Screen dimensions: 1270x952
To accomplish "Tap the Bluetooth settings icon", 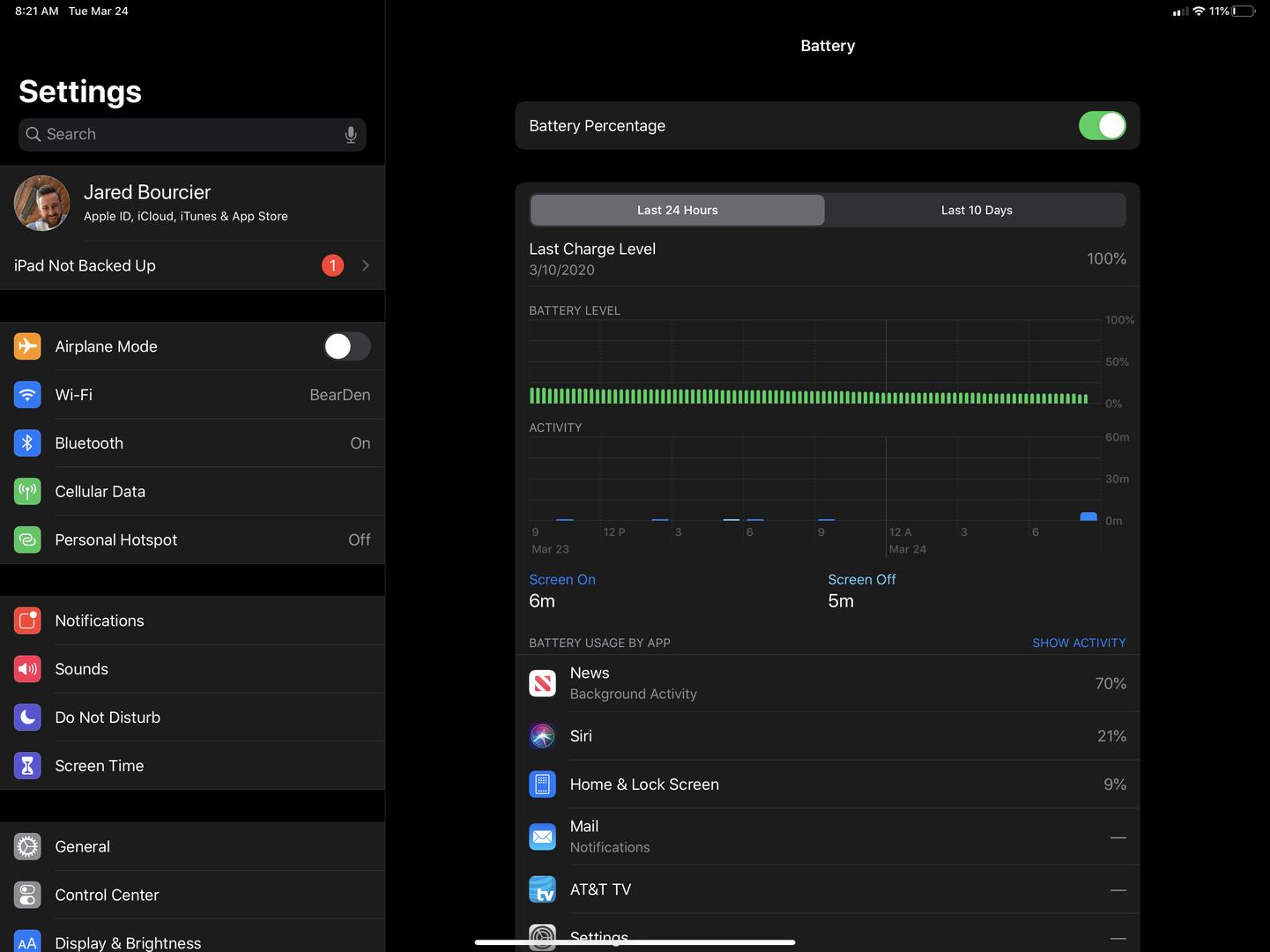I will tap(27, 443).
